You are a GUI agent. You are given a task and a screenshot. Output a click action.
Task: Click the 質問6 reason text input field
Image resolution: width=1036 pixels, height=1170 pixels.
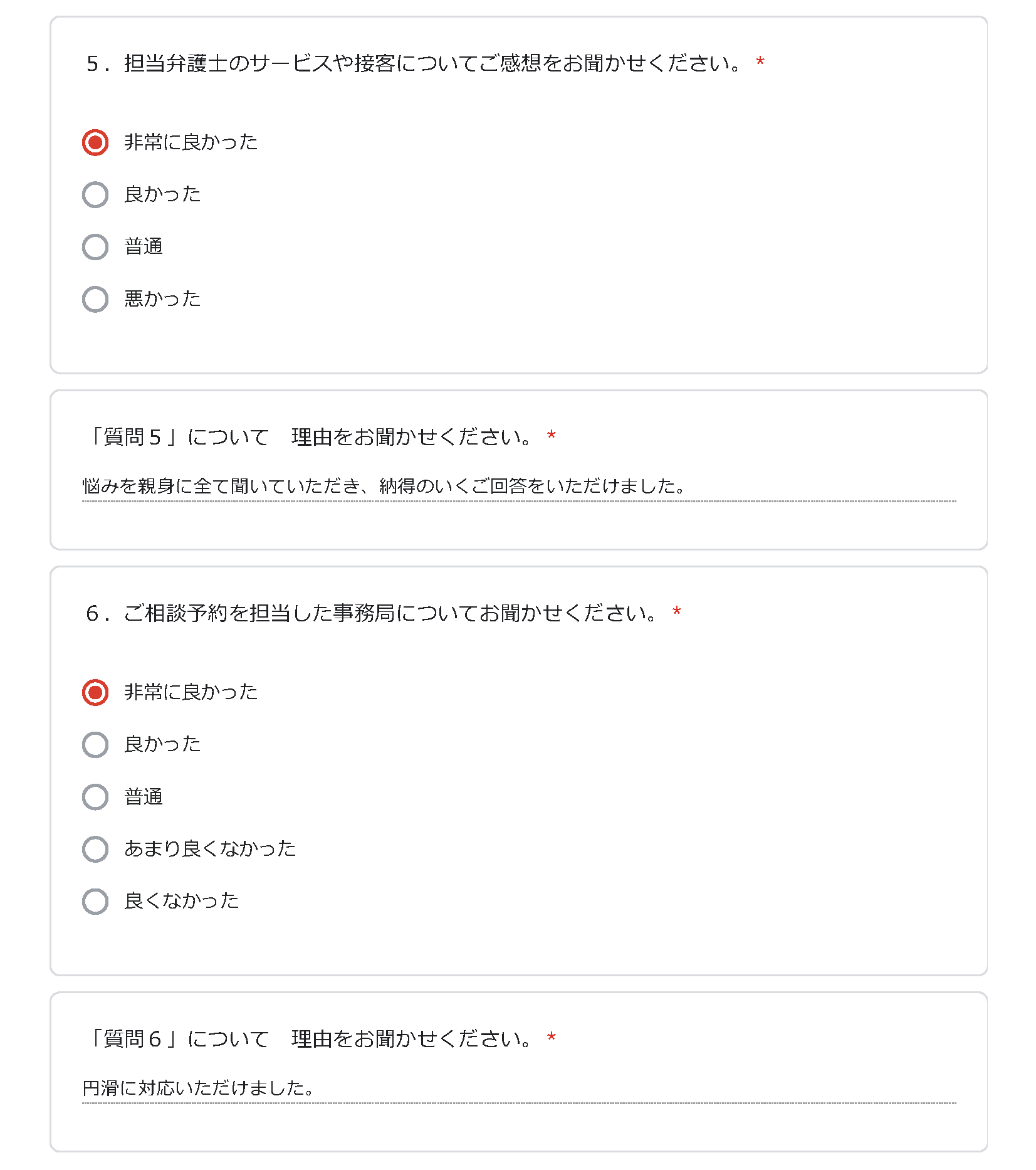click(x=519, y=1088)
